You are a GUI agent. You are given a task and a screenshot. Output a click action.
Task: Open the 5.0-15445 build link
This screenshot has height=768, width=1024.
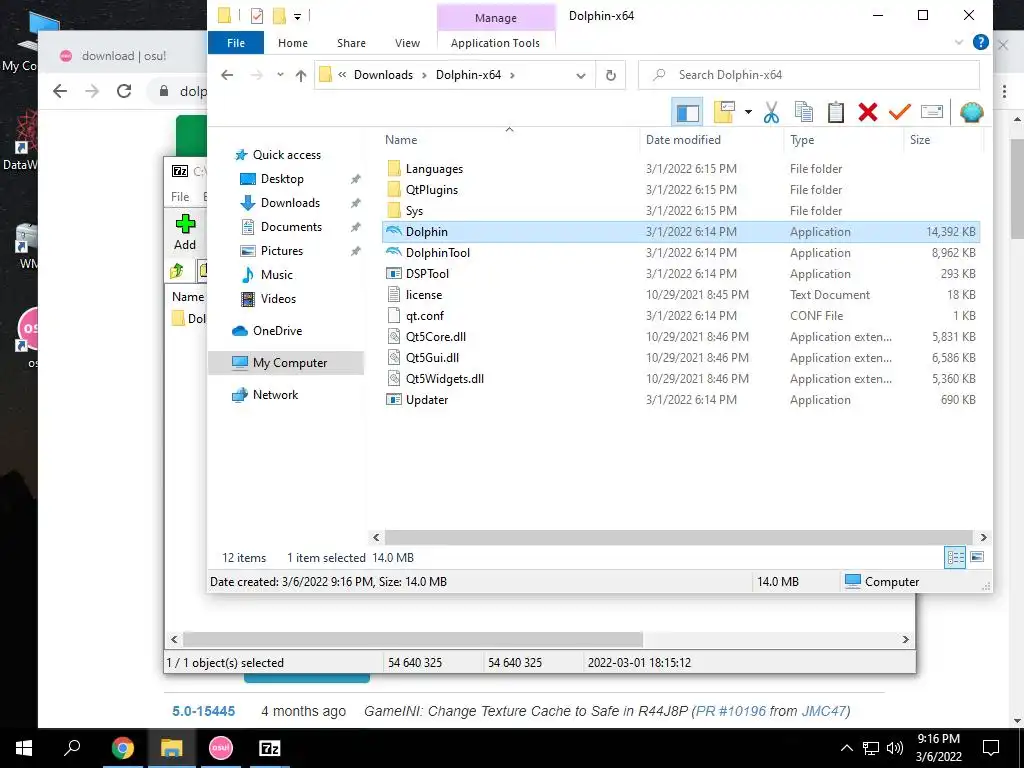click(203, 711)
